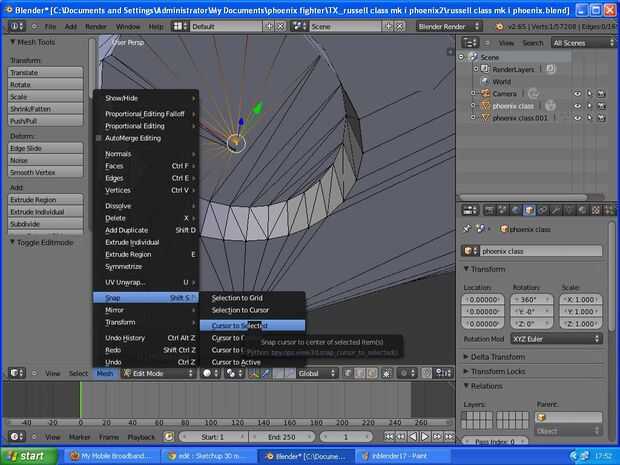
Task: Select Cursor to Active entry
Action: coord(252,362)
